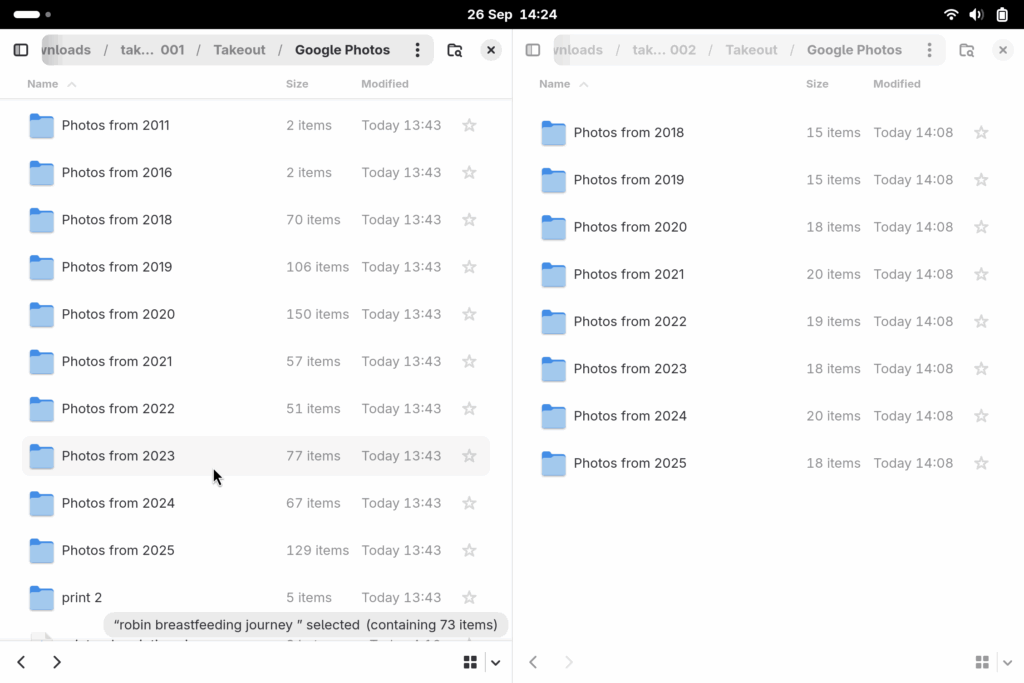Open search in right pane toolbar
This screenshot has width=1024, height=683.
[x=966, y=50]
